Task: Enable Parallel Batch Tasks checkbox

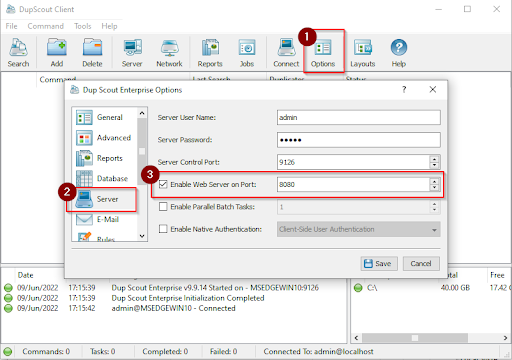Action: coord(163,207)
